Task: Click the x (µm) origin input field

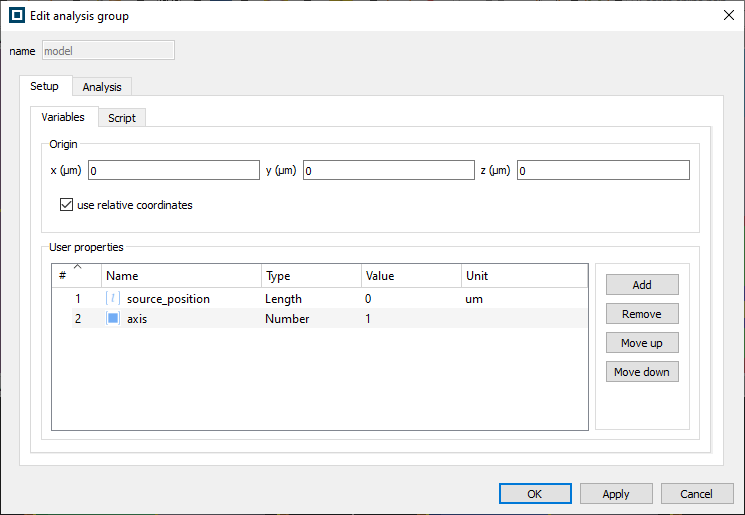Action: tap(174, 171)
